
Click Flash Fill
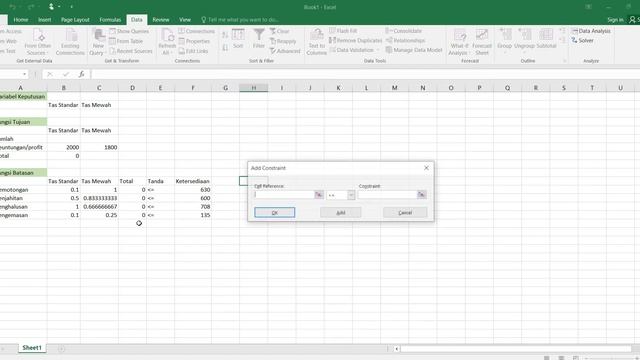click(343, 31)
